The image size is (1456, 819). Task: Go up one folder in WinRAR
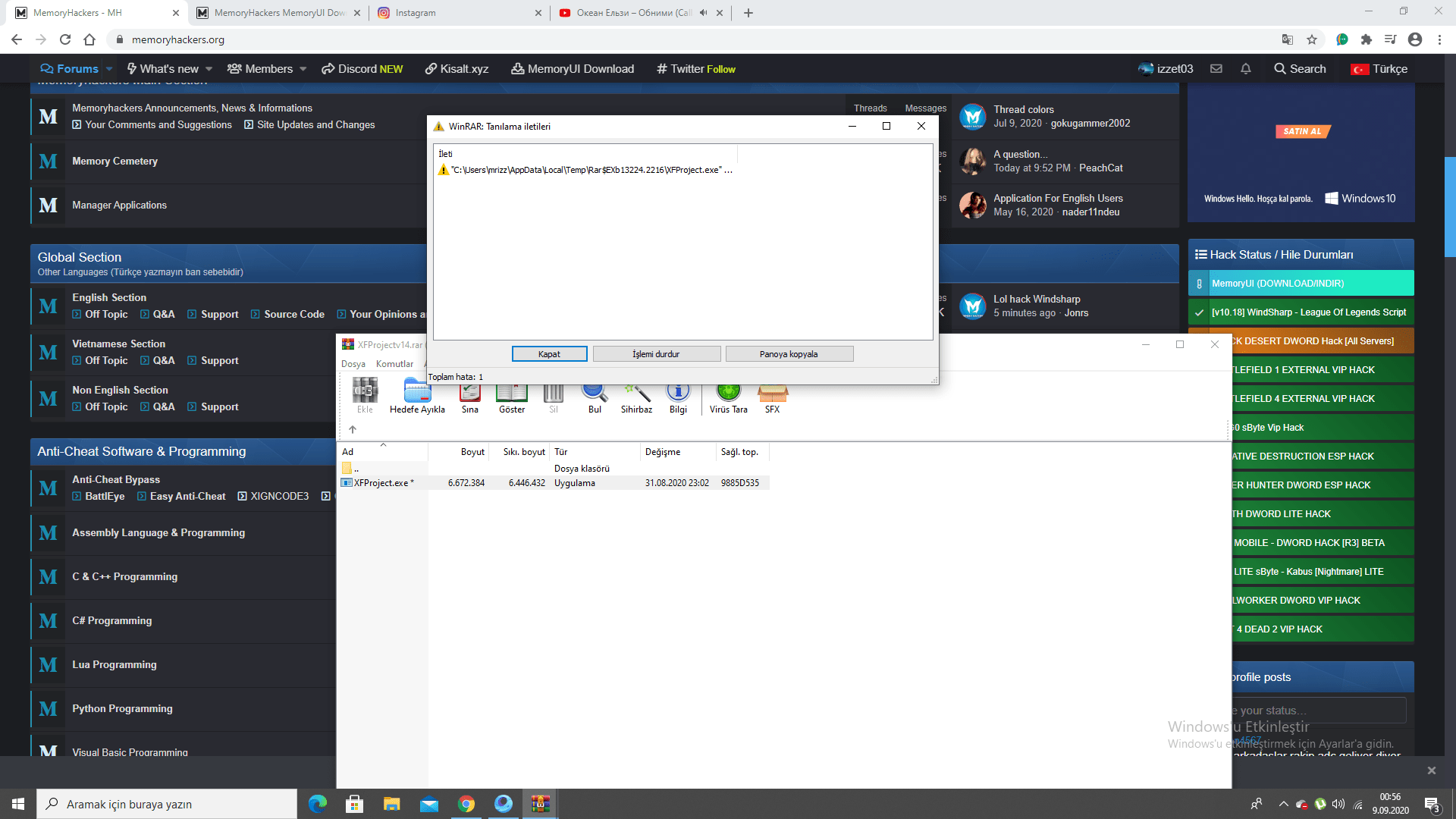pyautogui.click(x=353, y=429)
